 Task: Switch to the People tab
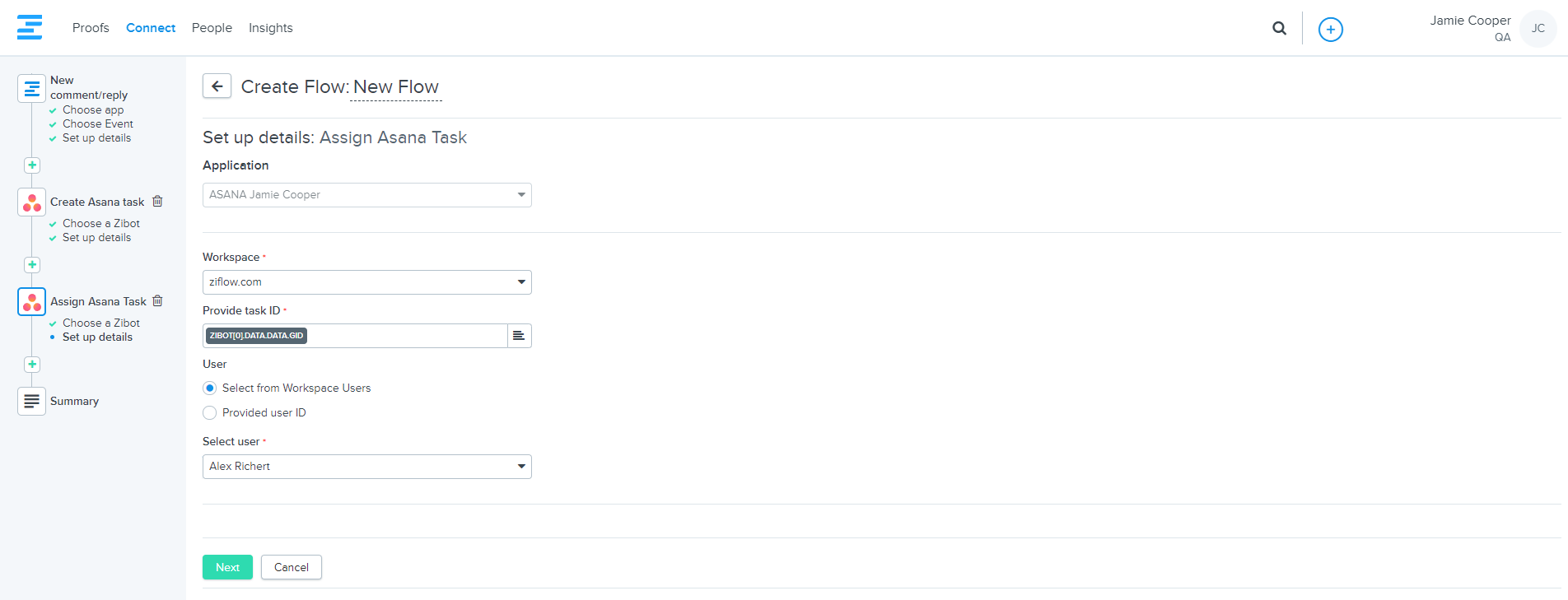(x=212, y=28)
